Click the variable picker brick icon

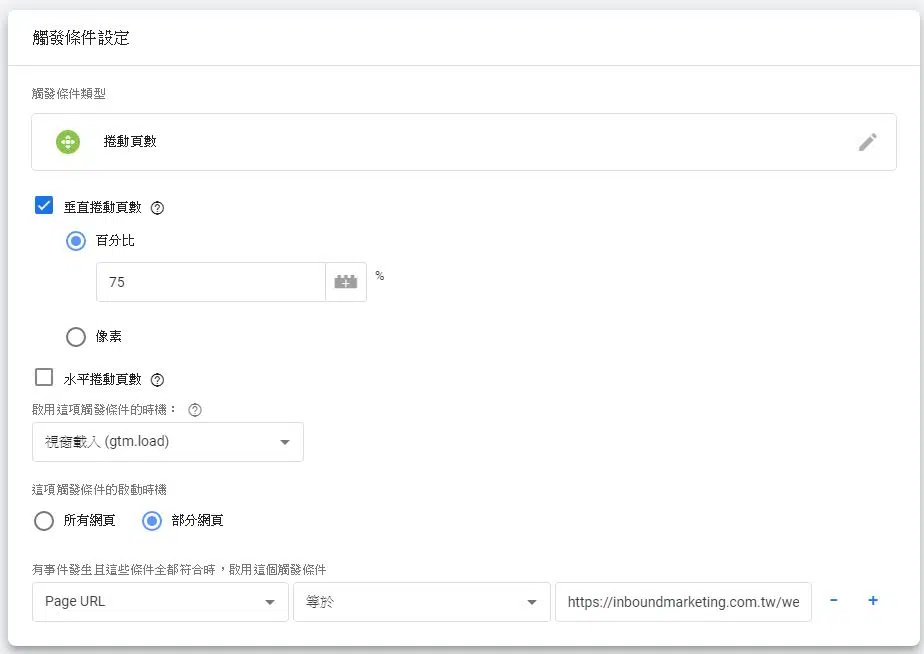click(346, 282)
